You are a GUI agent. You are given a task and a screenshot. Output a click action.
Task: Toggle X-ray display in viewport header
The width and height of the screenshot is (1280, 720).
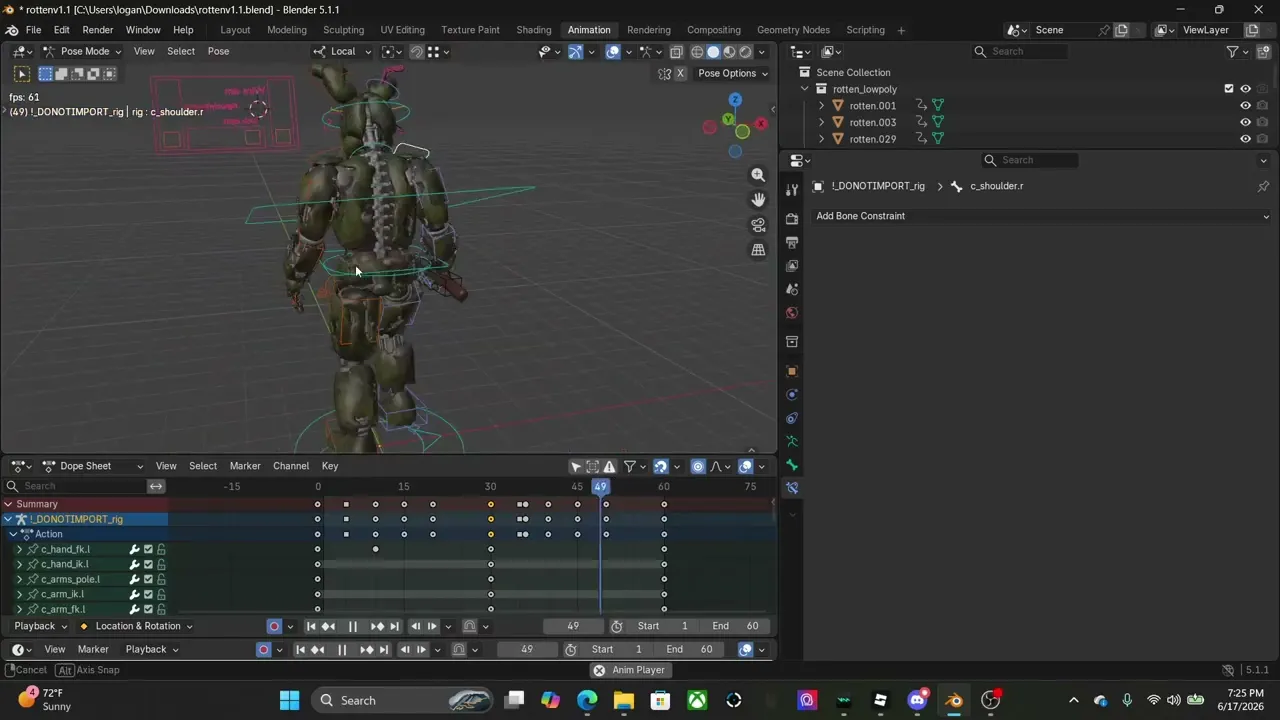(x=677, y=52)
